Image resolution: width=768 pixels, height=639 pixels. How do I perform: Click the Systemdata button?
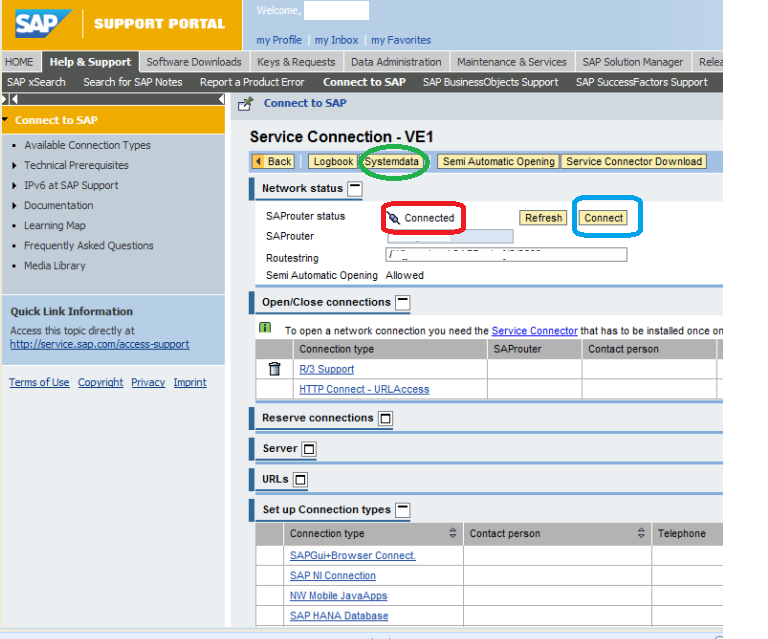pyautogui.click(x=391, y=162)
